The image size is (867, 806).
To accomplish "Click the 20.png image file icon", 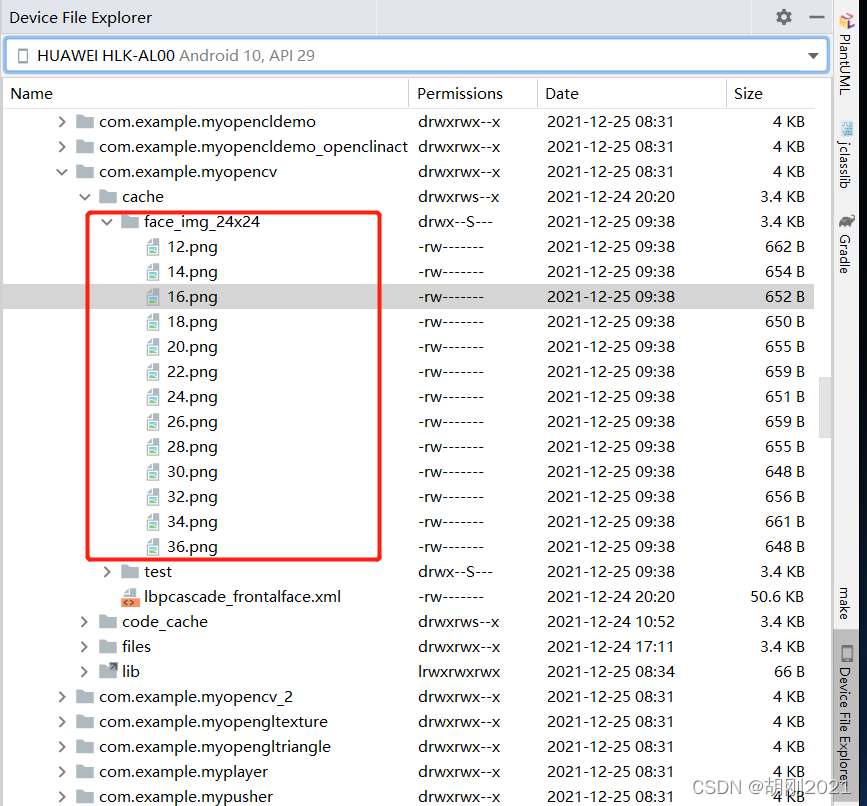I will tap(153, 347).
